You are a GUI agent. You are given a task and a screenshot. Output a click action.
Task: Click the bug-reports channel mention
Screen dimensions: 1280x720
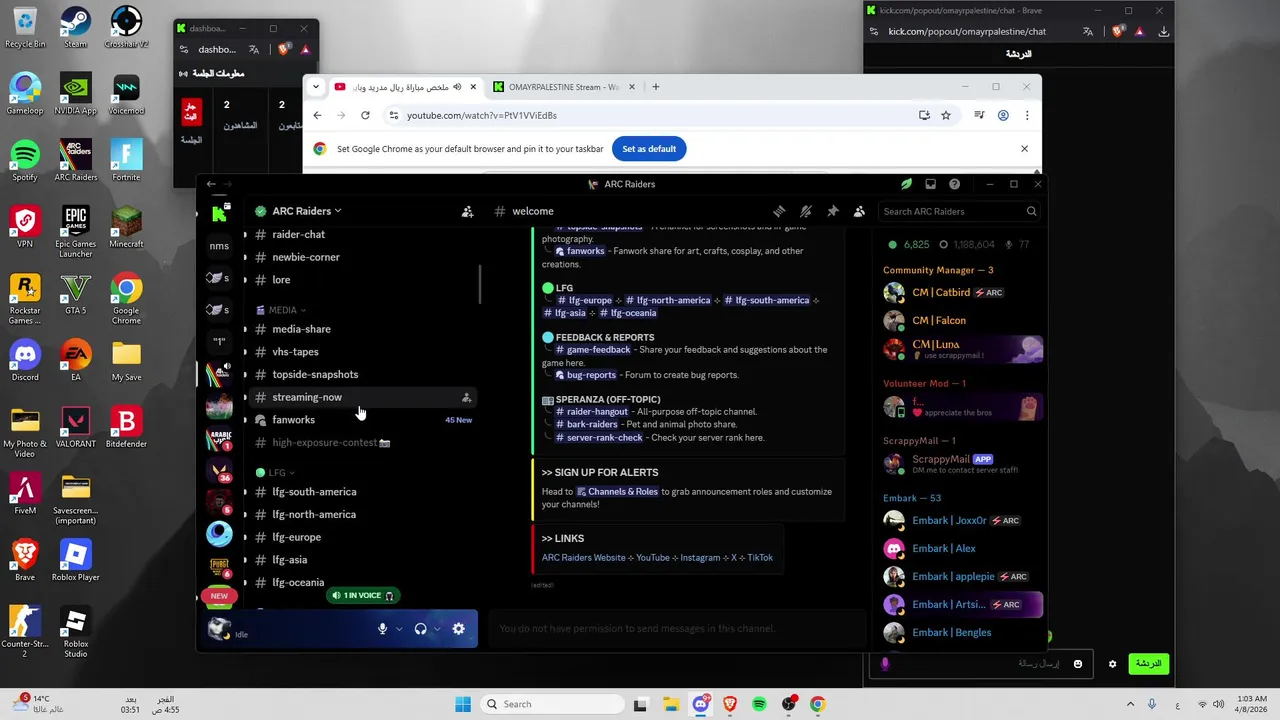(x=586, y=375)
